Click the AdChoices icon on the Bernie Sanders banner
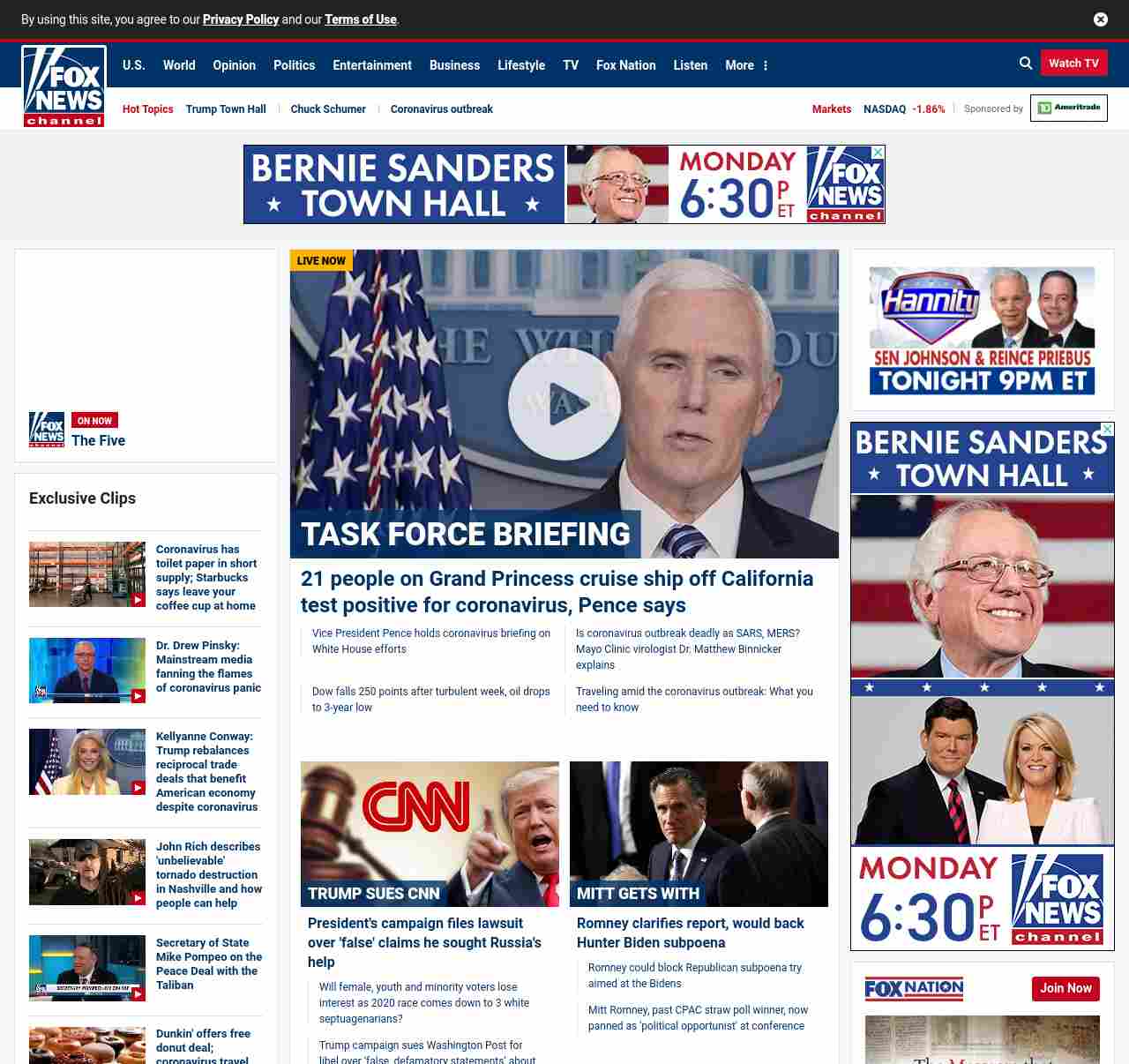Viewport: 1129px width, 1064px height. point(878,152)
